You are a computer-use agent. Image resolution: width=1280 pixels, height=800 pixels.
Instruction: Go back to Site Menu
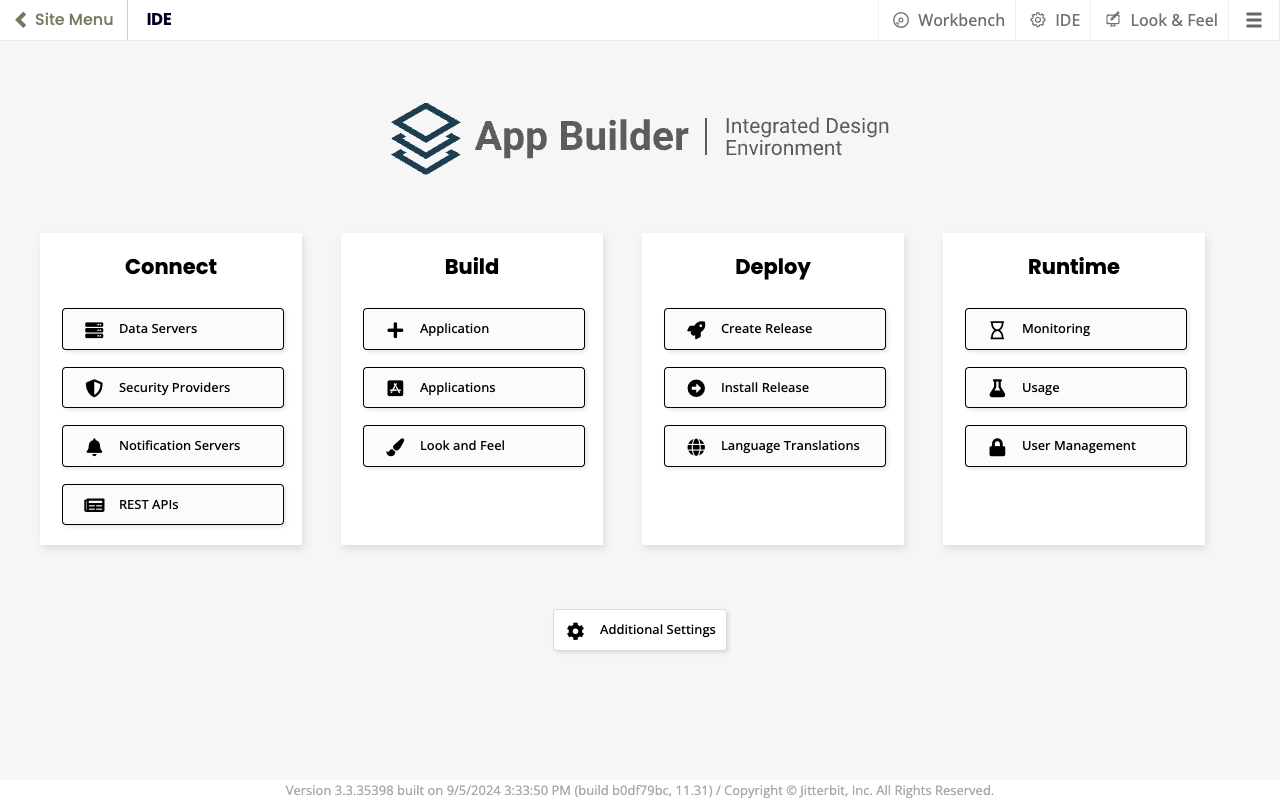pos(64,20)
